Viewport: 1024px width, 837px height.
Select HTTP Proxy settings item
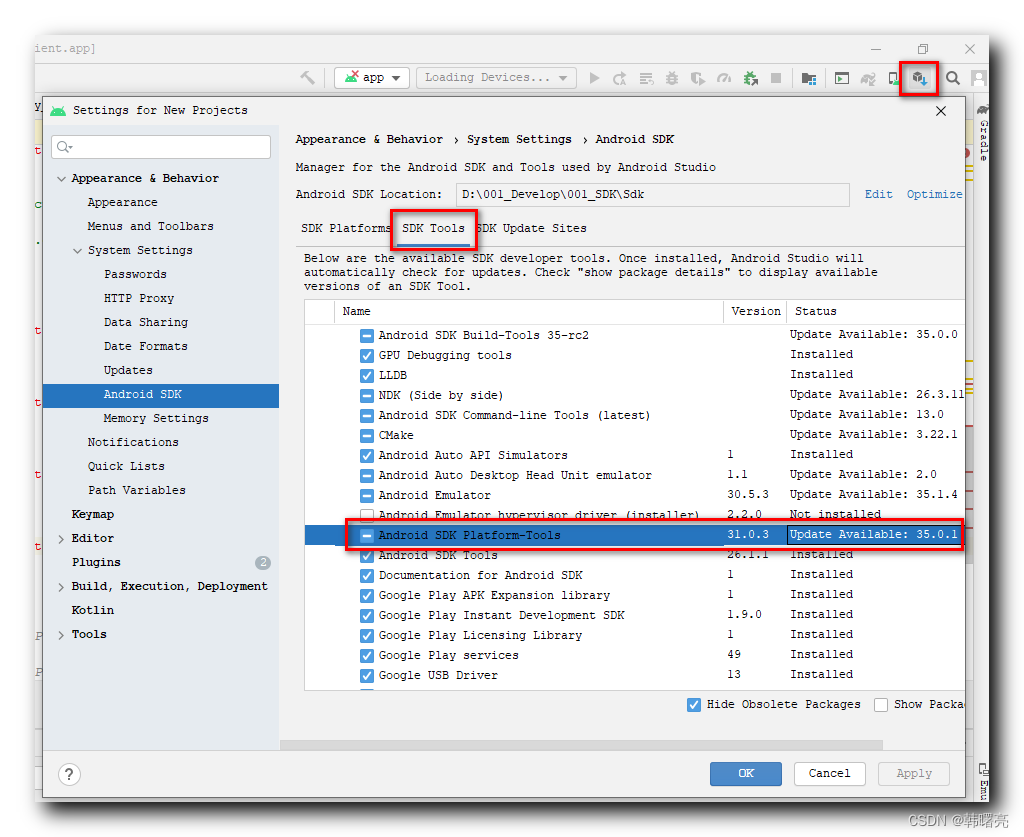pos(138,298)
